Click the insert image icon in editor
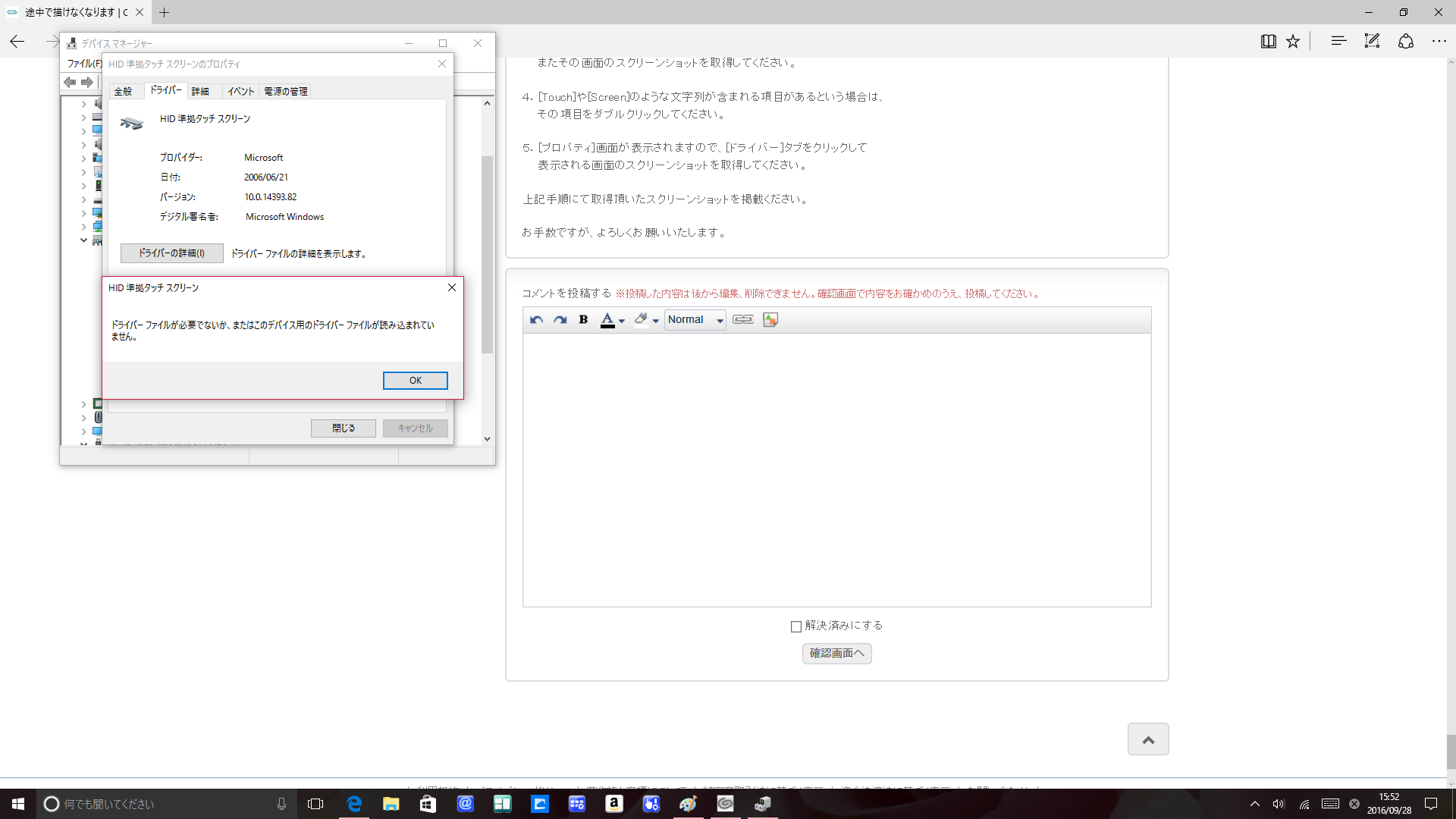 [770, 320]
